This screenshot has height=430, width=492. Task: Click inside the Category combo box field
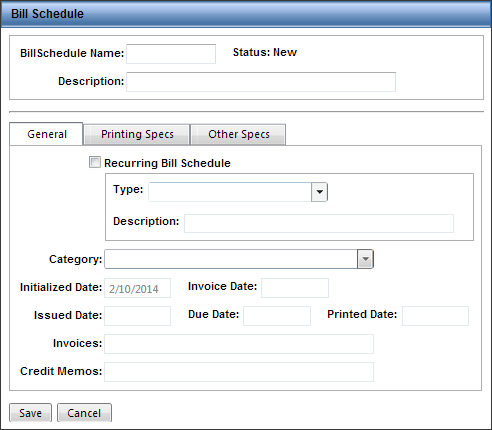[x=231, y=259]
